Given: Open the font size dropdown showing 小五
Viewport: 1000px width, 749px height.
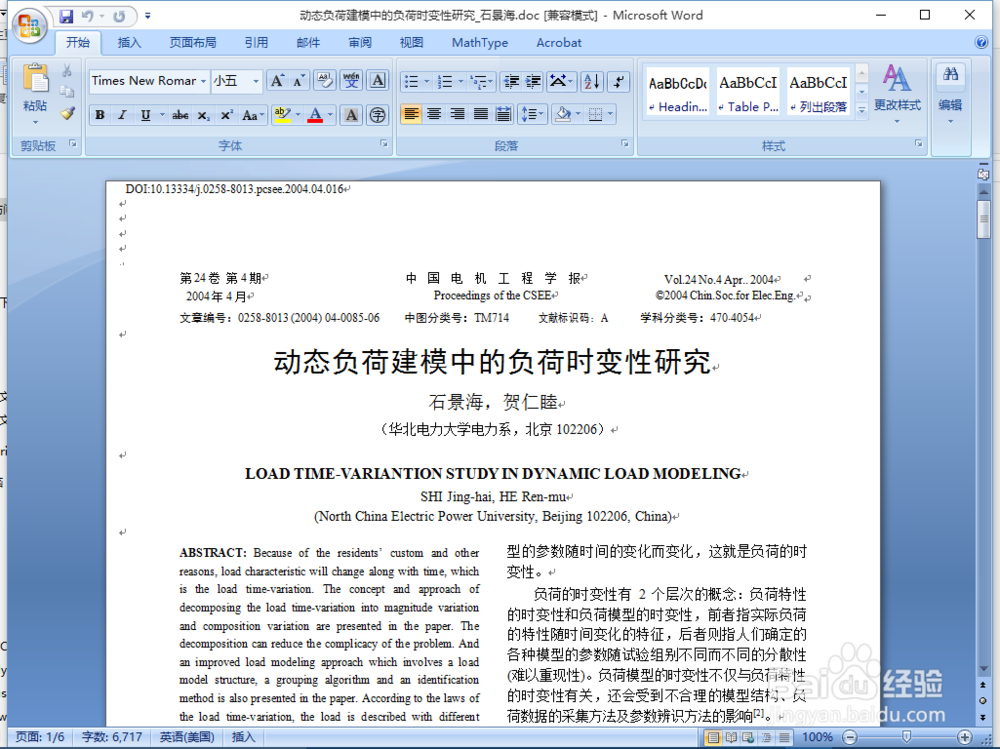Looking at the screenshot, I should 256,81.
